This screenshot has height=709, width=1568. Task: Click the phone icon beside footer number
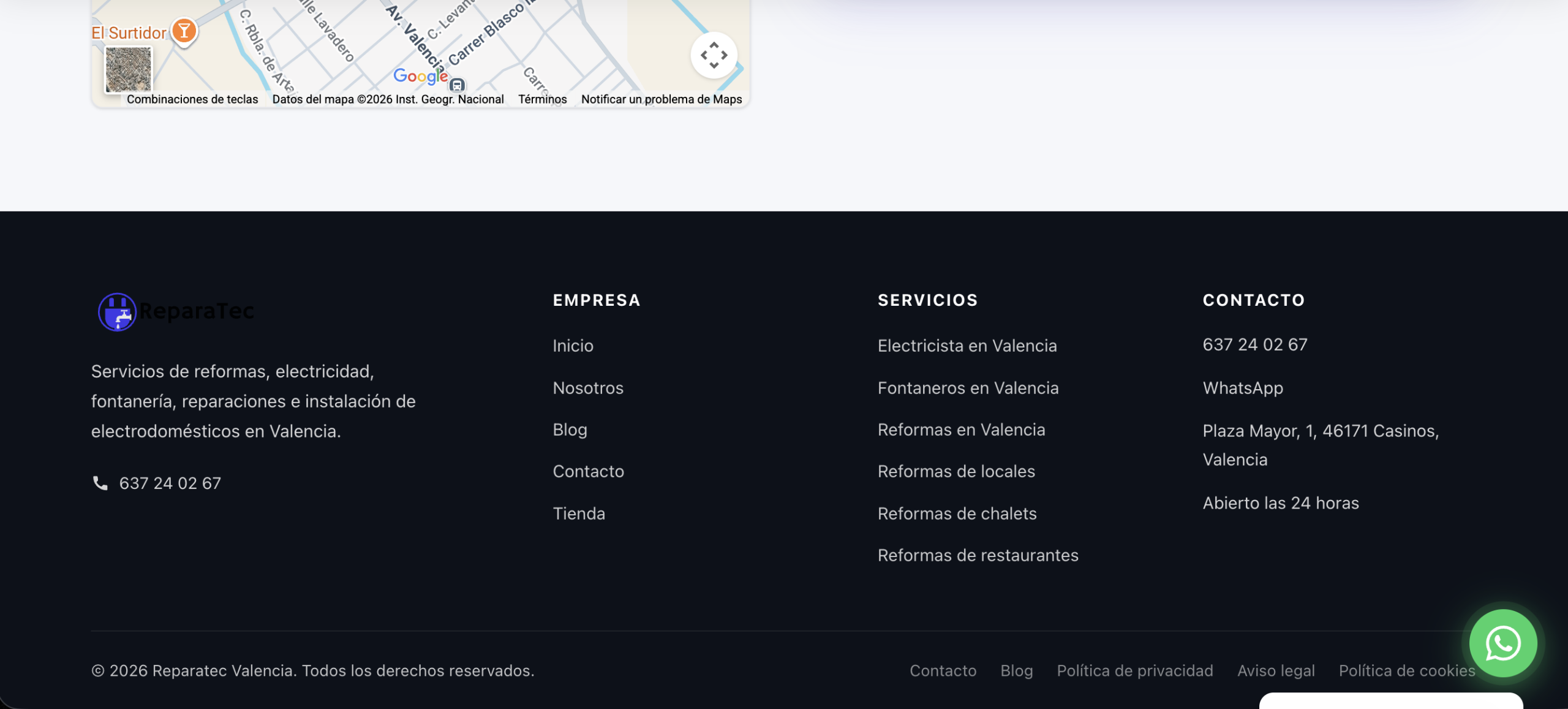pos(100,483)
